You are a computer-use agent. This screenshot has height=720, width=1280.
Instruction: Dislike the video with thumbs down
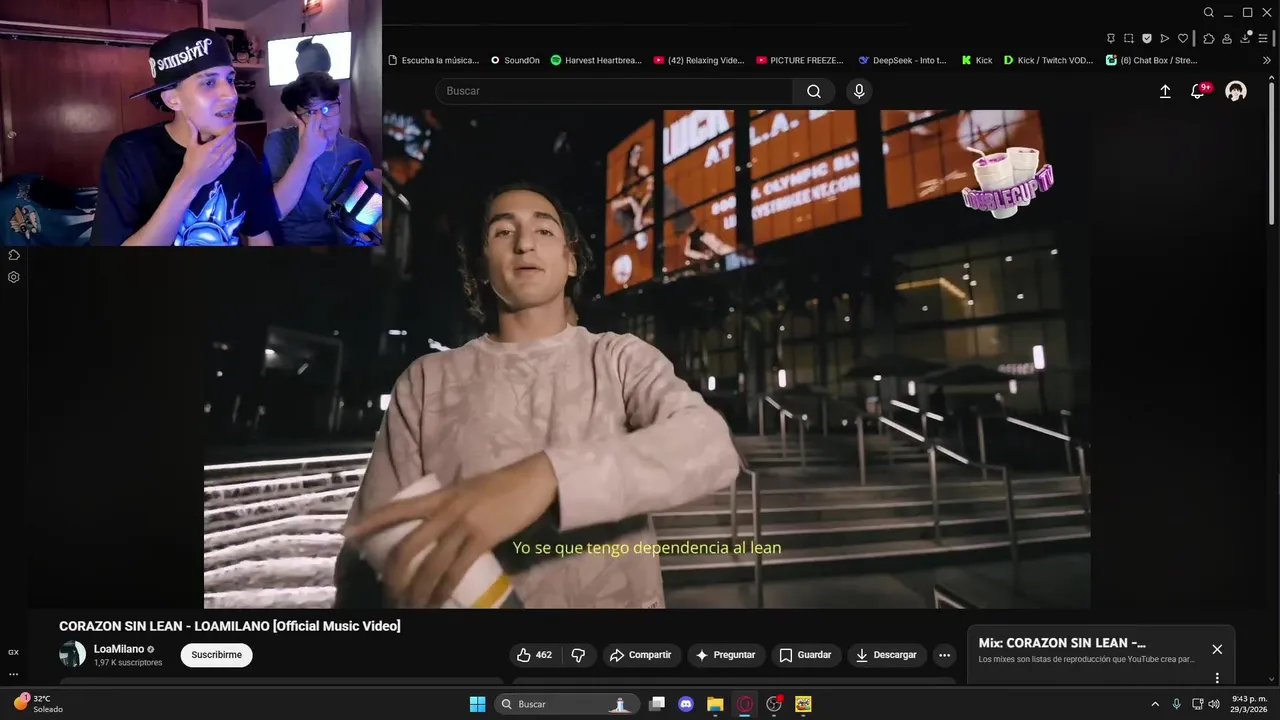[578, 655]
